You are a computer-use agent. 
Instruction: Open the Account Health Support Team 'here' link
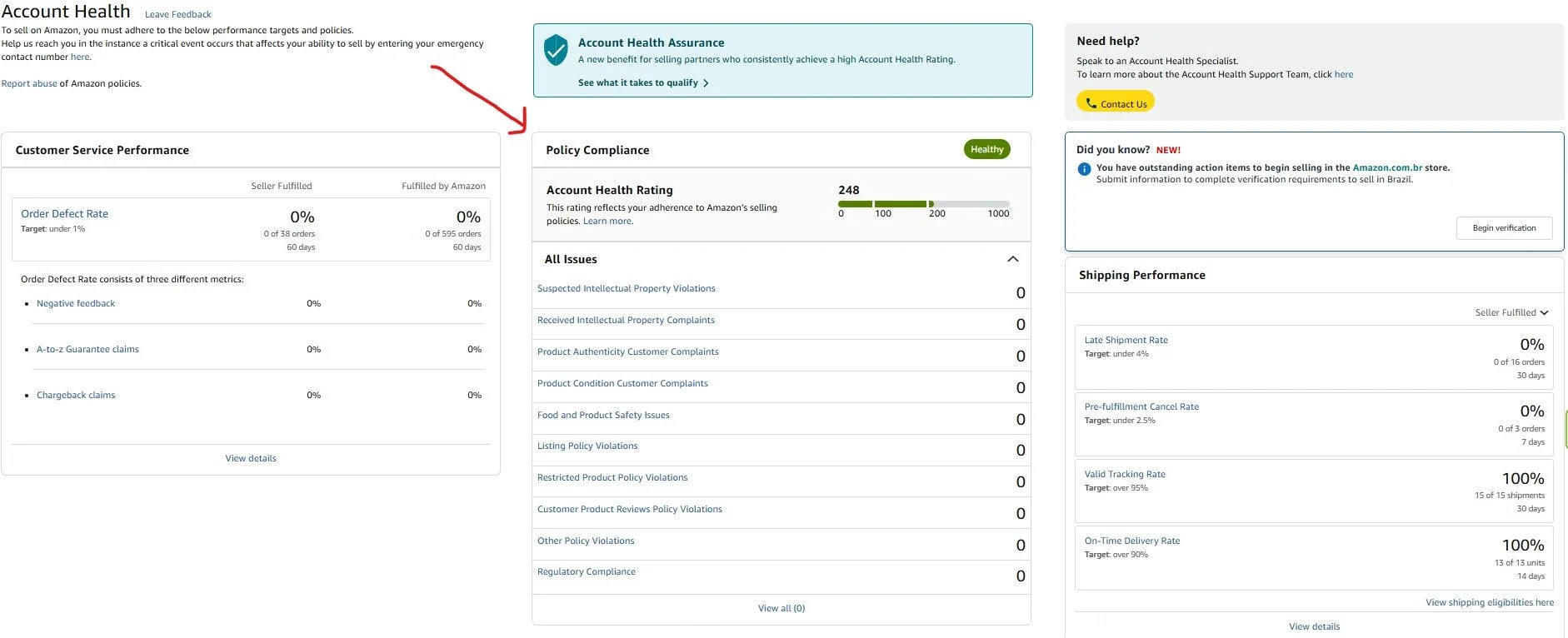click(x=1344, y=74)
